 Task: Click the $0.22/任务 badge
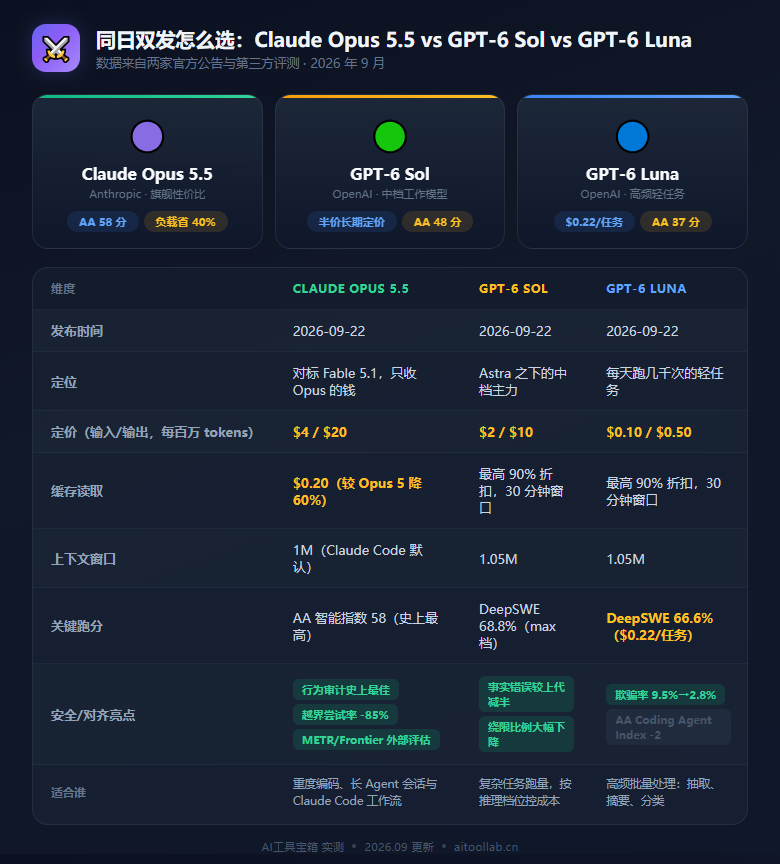tap(594, 222)
